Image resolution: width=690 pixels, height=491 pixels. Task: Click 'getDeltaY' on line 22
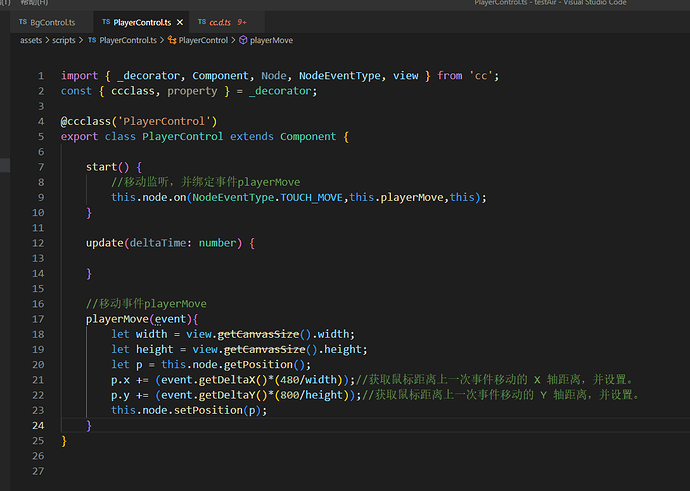[227, 395]
